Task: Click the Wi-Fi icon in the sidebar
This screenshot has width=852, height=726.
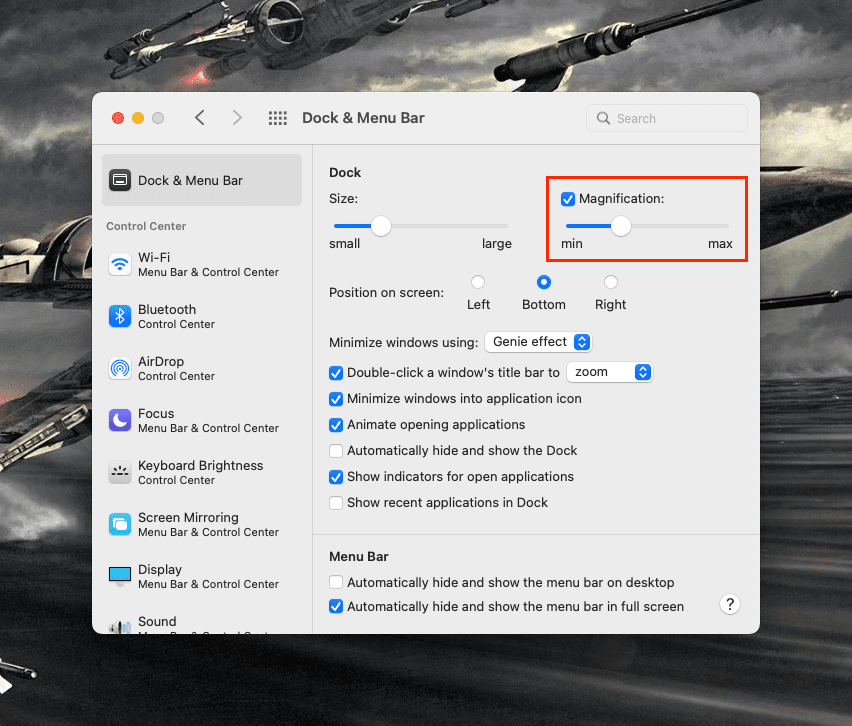Action: point(120,265)
